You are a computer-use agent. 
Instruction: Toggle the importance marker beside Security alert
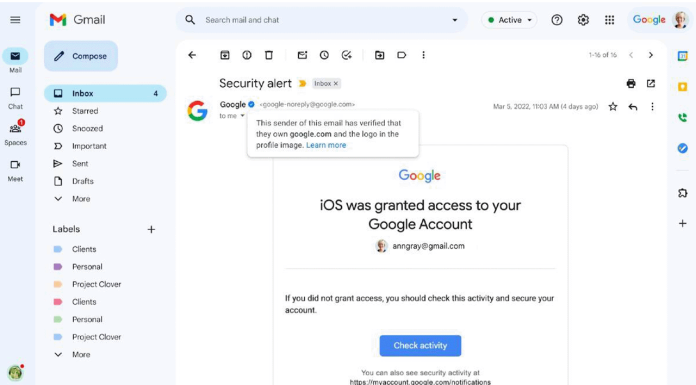(x=302, y=83)
